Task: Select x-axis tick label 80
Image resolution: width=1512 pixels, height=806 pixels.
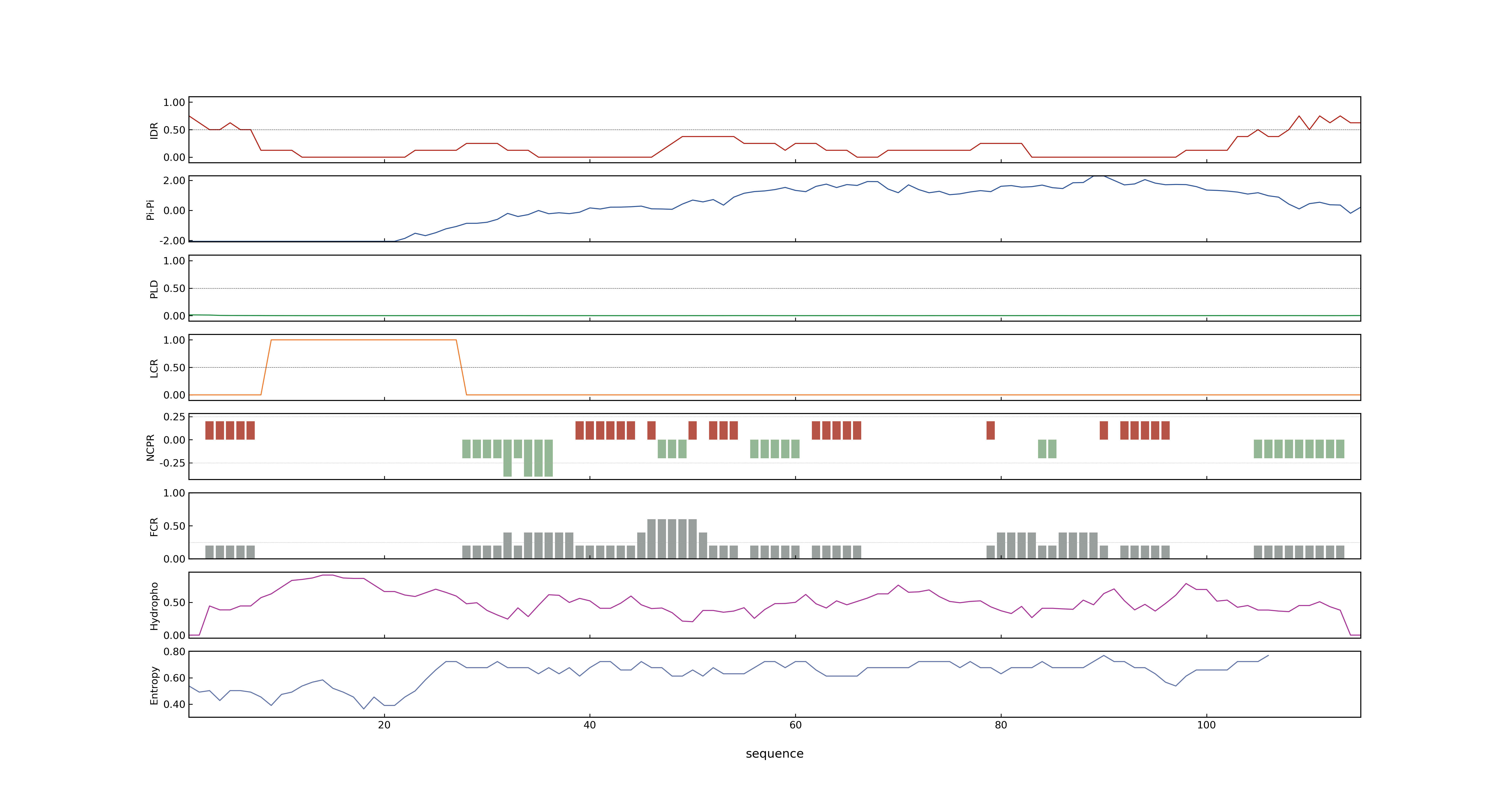Action: click(1001, 725)
